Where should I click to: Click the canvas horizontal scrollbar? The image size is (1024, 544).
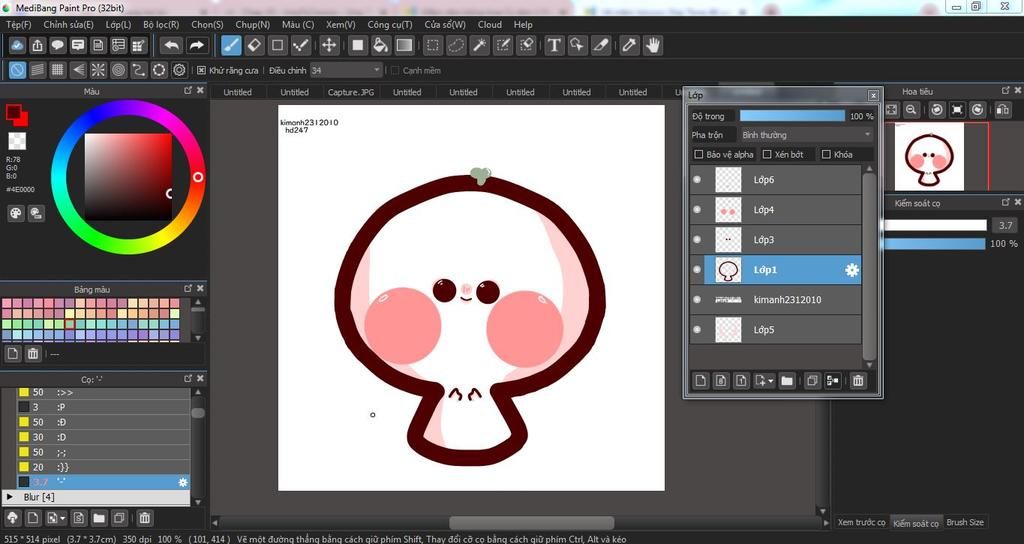pyautogui.click(x=531, y=522)
